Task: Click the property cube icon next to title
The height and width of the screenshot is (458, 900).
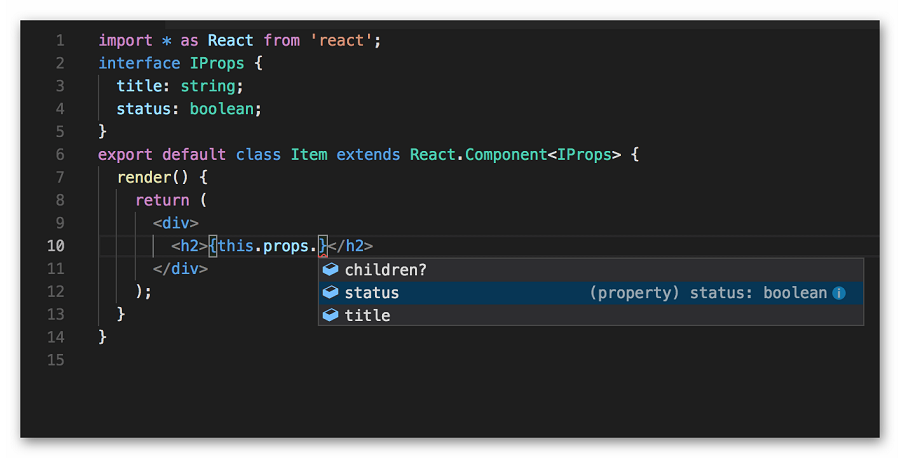Action: pyautogui.click(x=331, y=315)
